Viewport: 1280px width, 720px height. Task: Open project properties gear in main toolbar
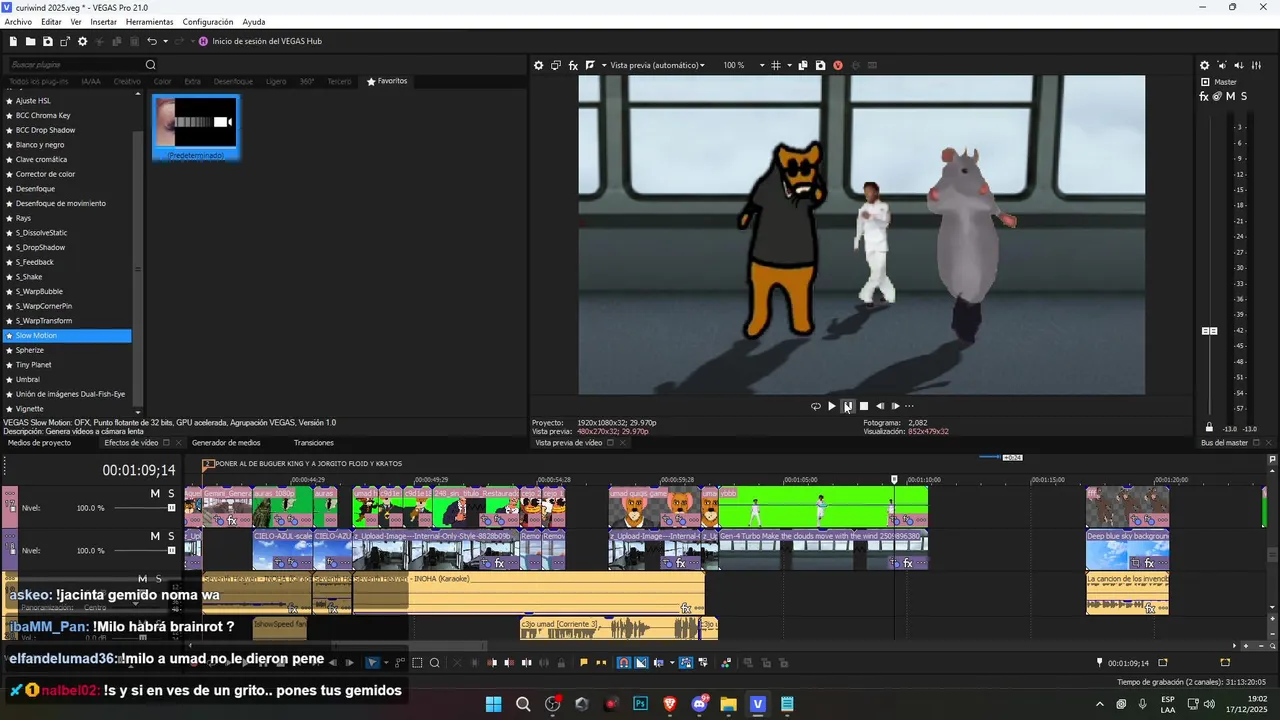coord(83,41)
